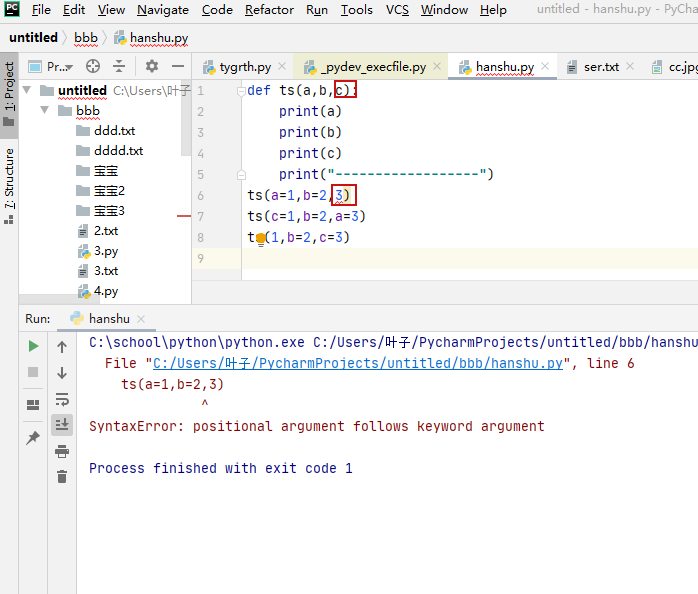Screen dimensions: 698x594
Task: Toggle the Structure tool window
Action: point(9,186)
